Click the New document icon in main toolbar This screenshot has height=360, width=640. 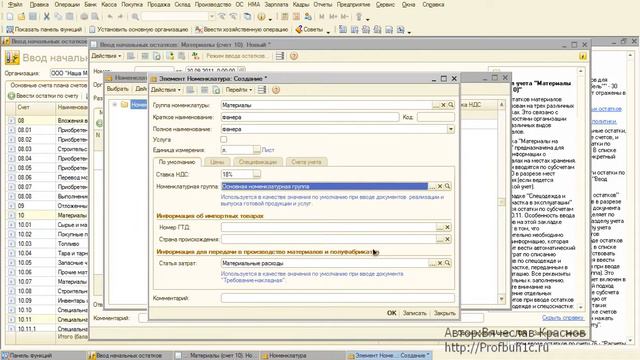click(x=10, y=17)
